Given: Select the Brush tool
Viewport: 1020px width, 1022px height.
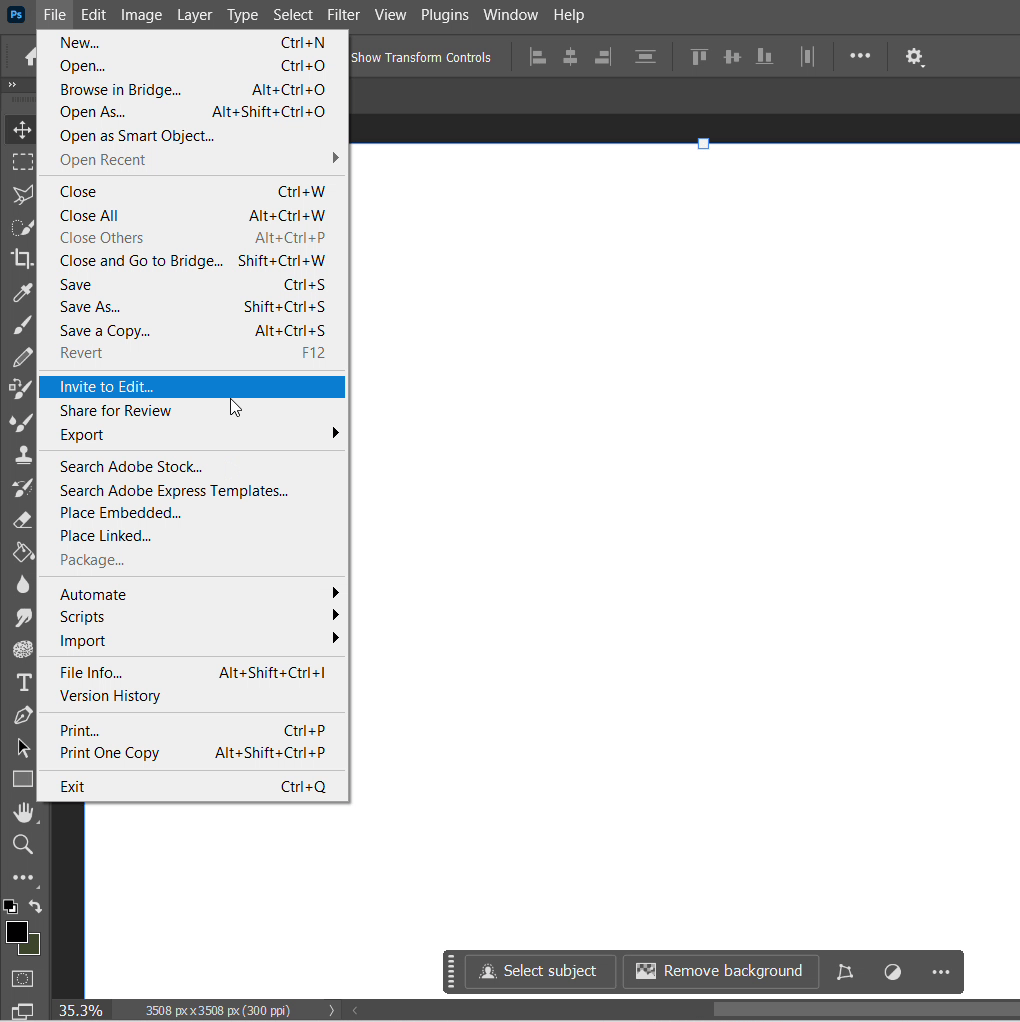Looking at the screenshot, I should [x=22, y=325].
